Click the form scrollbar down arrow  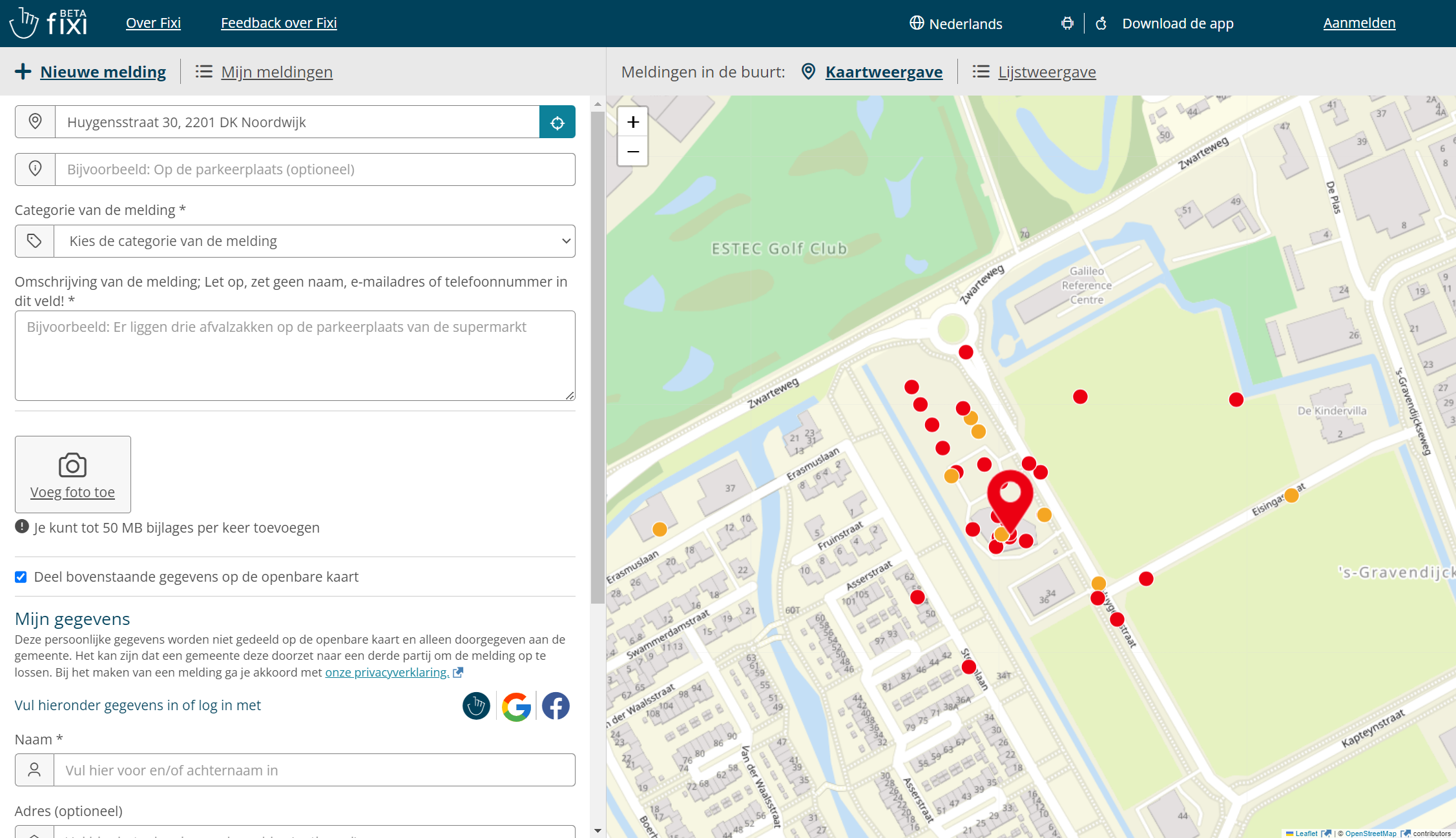(x=598, y=831)
